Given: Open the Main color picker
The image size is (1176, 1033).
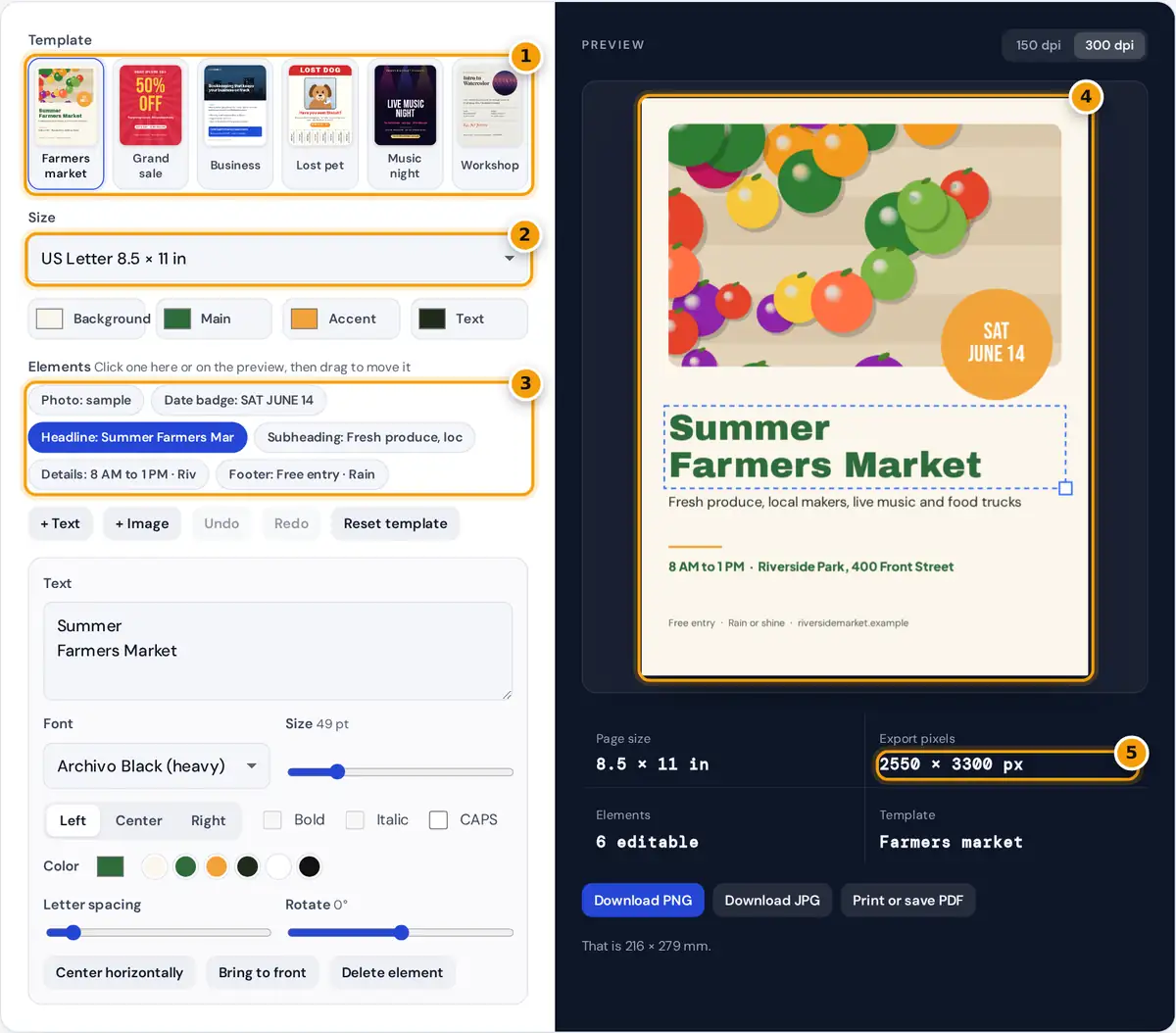Looking at the screenshot, I should click(x=214, y=319).
